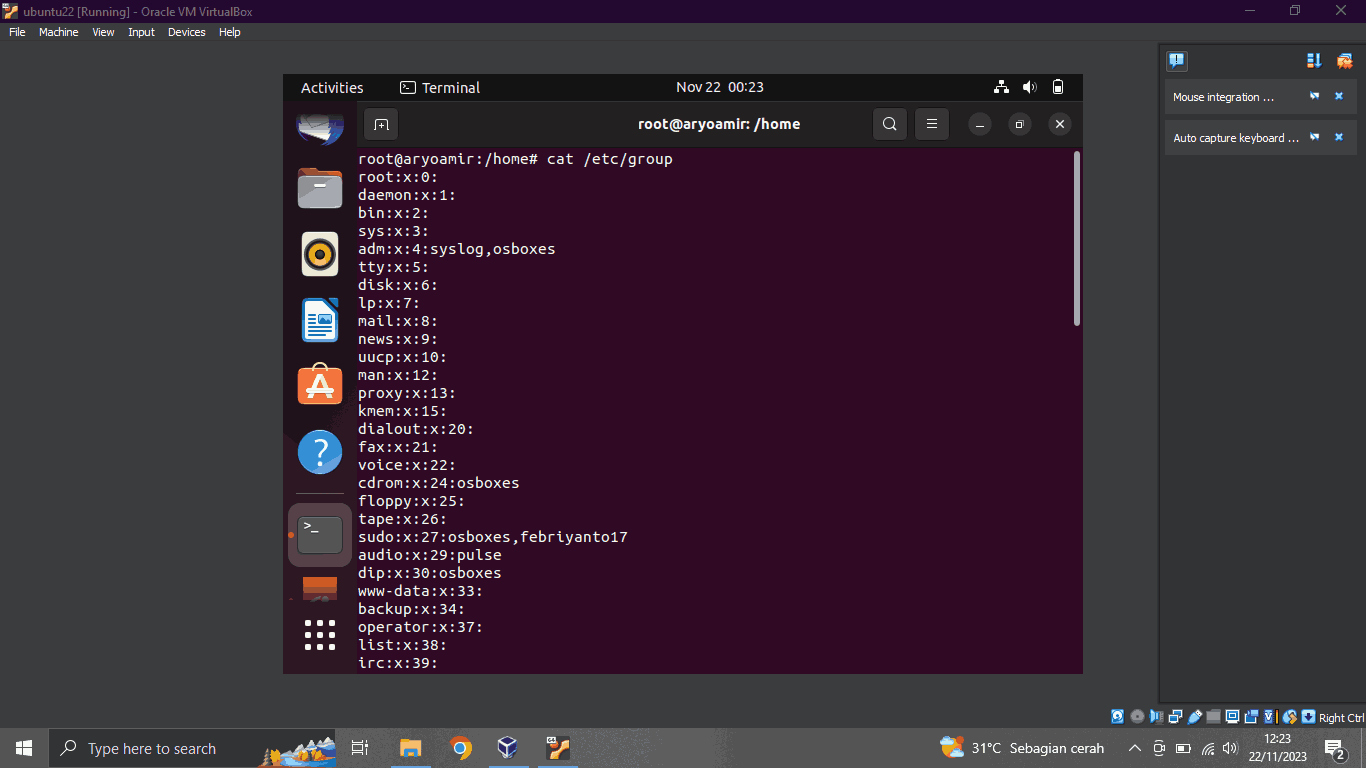
Task: Open the Input menu
Action: click(141, 32)
